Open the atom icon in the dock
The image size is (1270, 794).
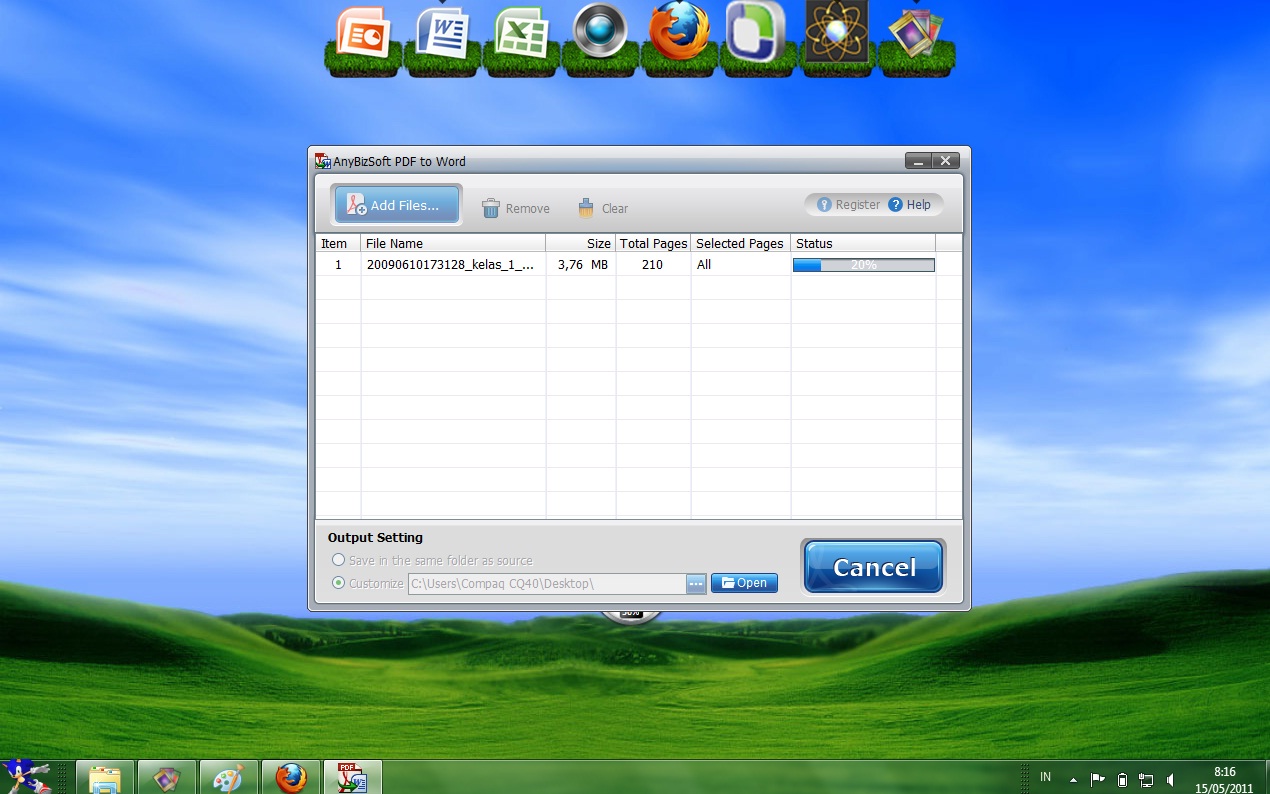click(x=837, y=31)
